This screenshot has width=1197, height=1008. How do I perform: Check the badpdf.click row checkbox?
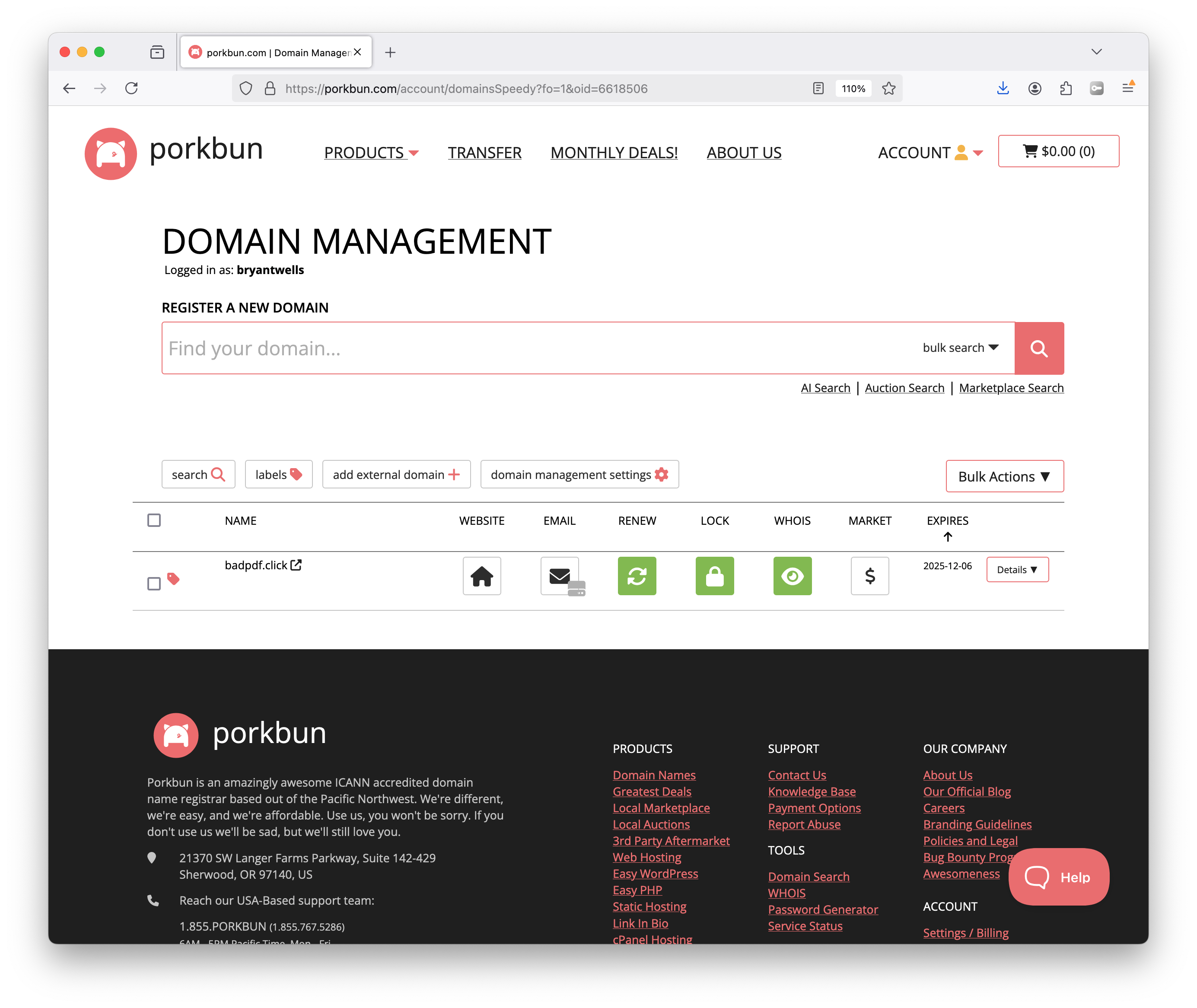pos(154,584)
